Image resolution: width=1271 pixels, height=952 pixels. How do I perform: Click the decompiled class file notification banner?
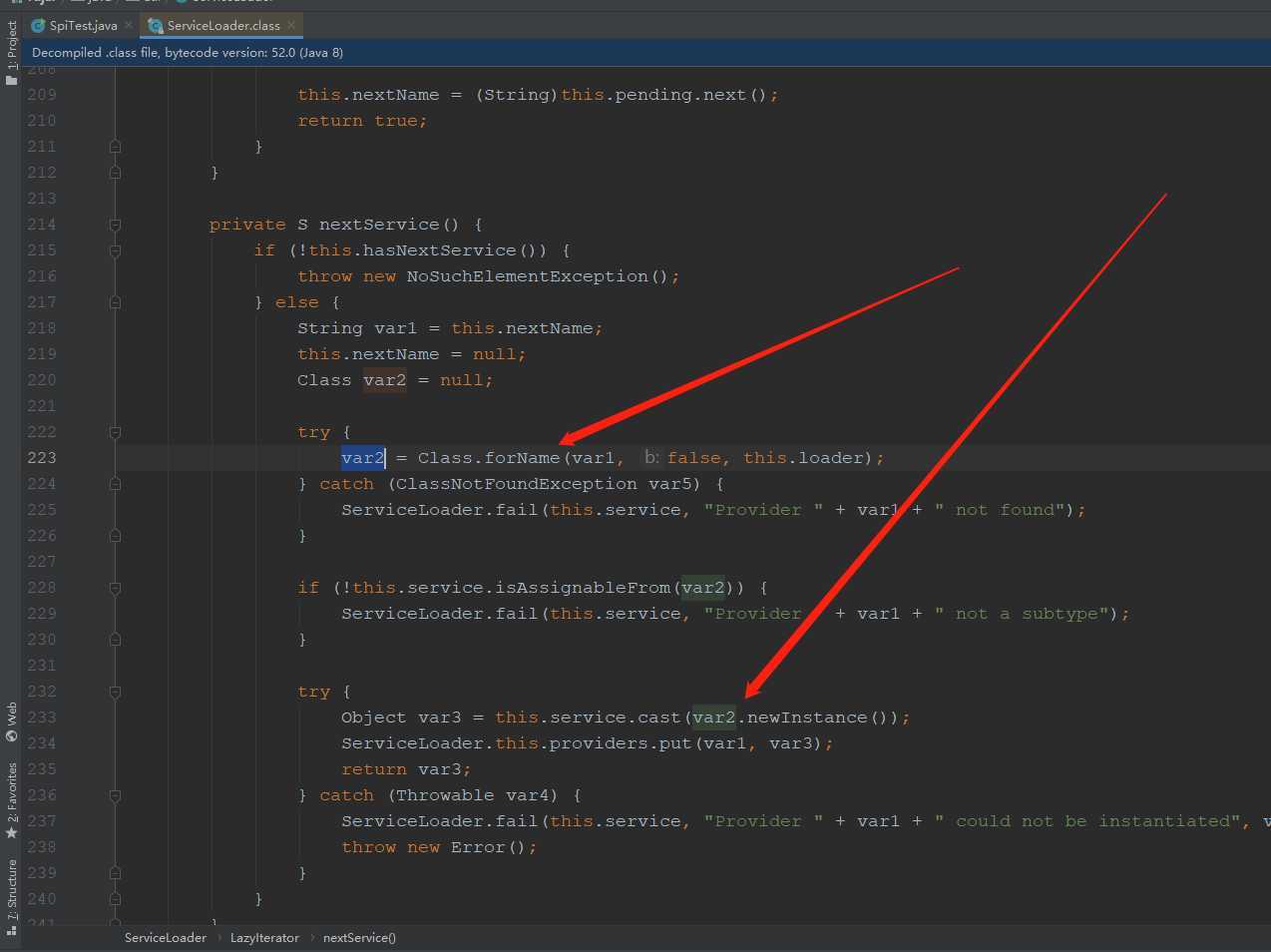pos(646,52)
